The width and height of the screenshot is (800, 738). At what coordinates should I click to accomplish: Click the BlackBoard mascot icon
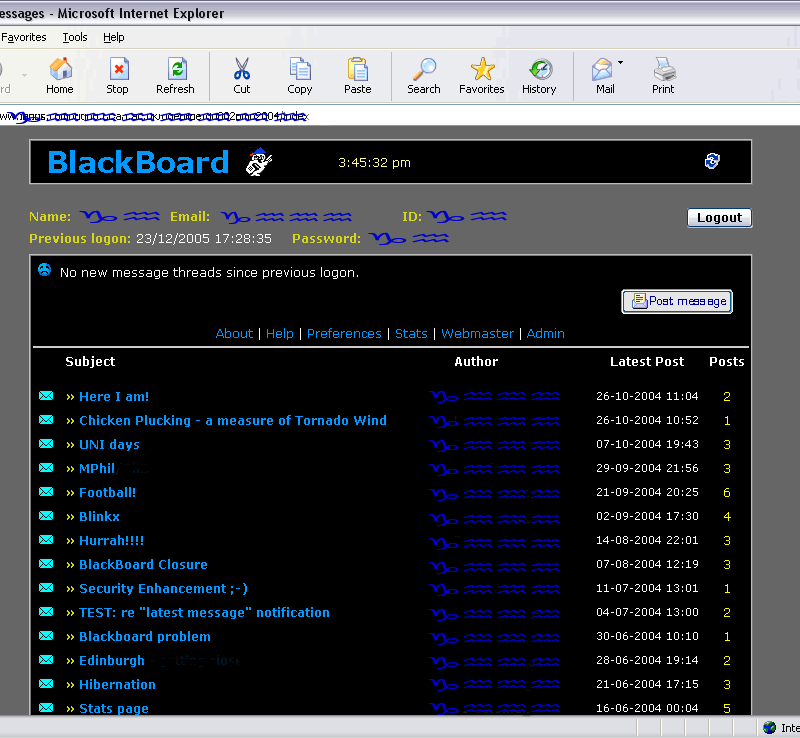click(x=259, y=162)
